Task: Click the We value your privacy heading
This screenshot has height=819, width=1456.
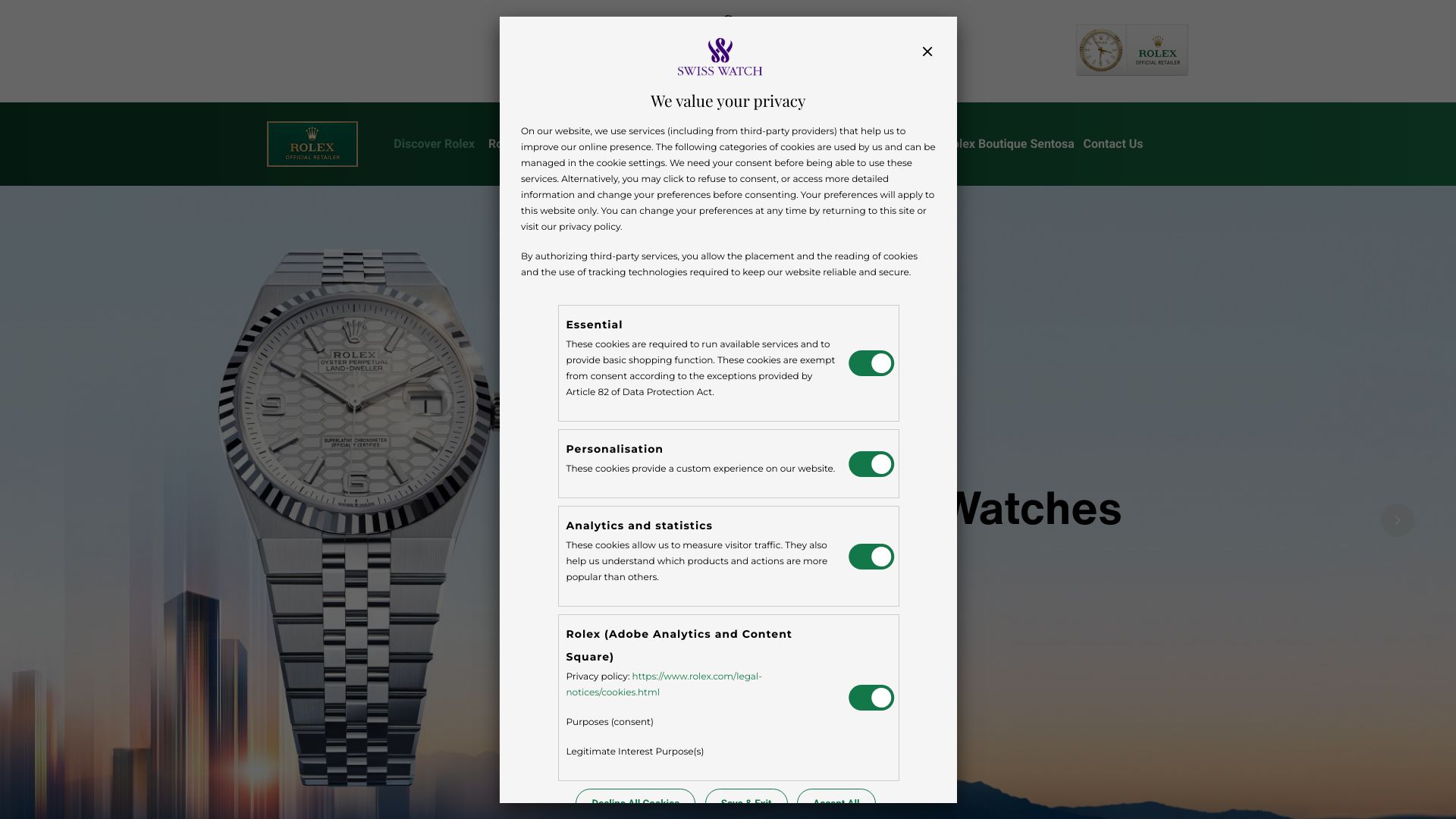Action: (x=728, y=101)
